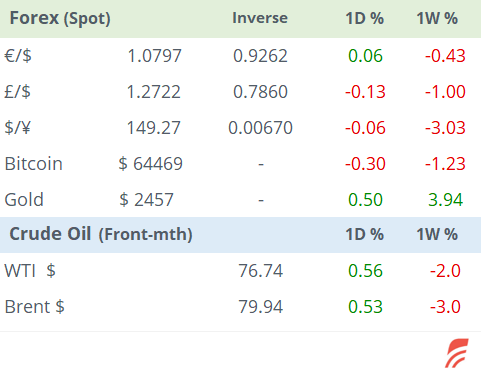This screenshot has height=375, width=481.
Task: Click the $/¥ 1D change "-0.06"
Action: pyautogui.click(x=365, y=128)
